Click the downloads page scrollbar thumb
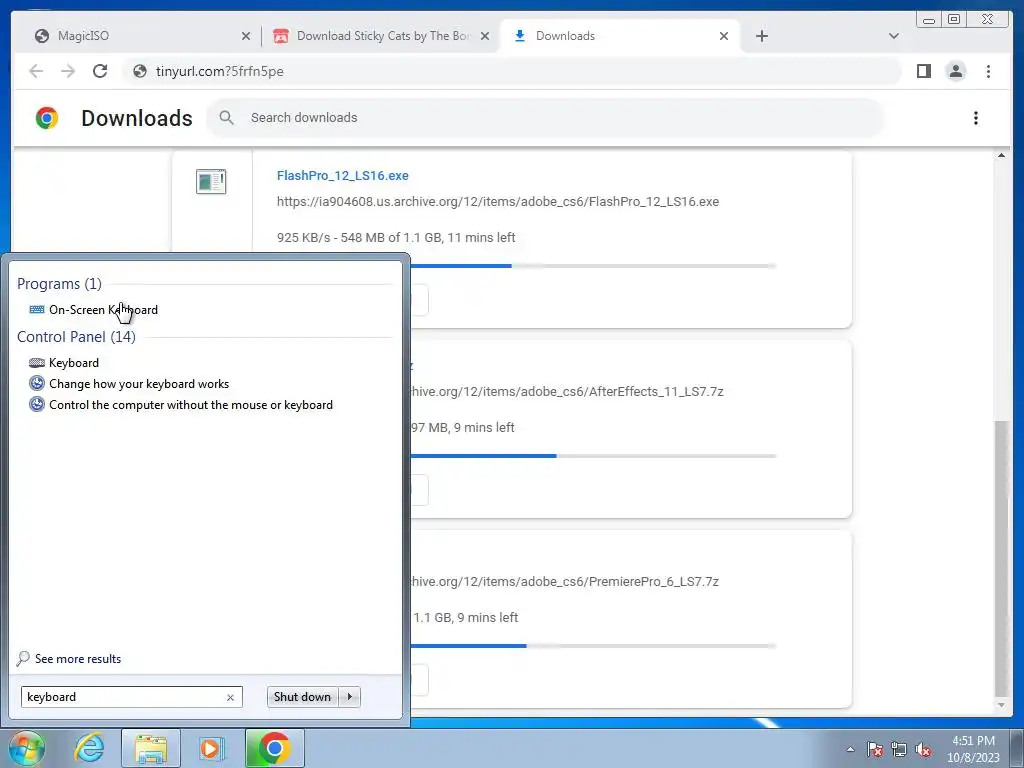 pos(1001,558)
